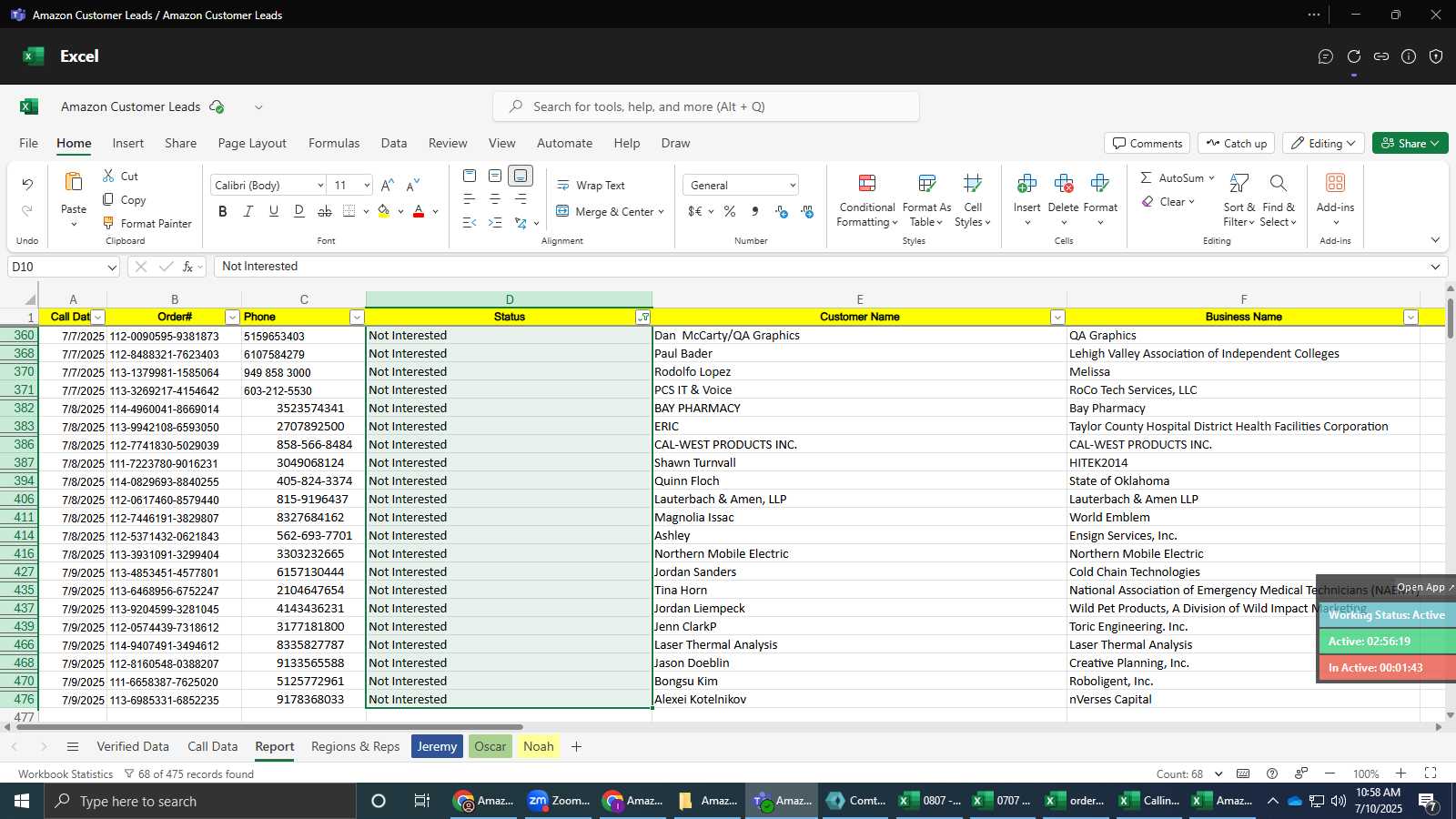Image resolution: width=1456 pixels, height=819 pixels.
Task: Toggle Wrap Text
Action: tap(591, 185)
